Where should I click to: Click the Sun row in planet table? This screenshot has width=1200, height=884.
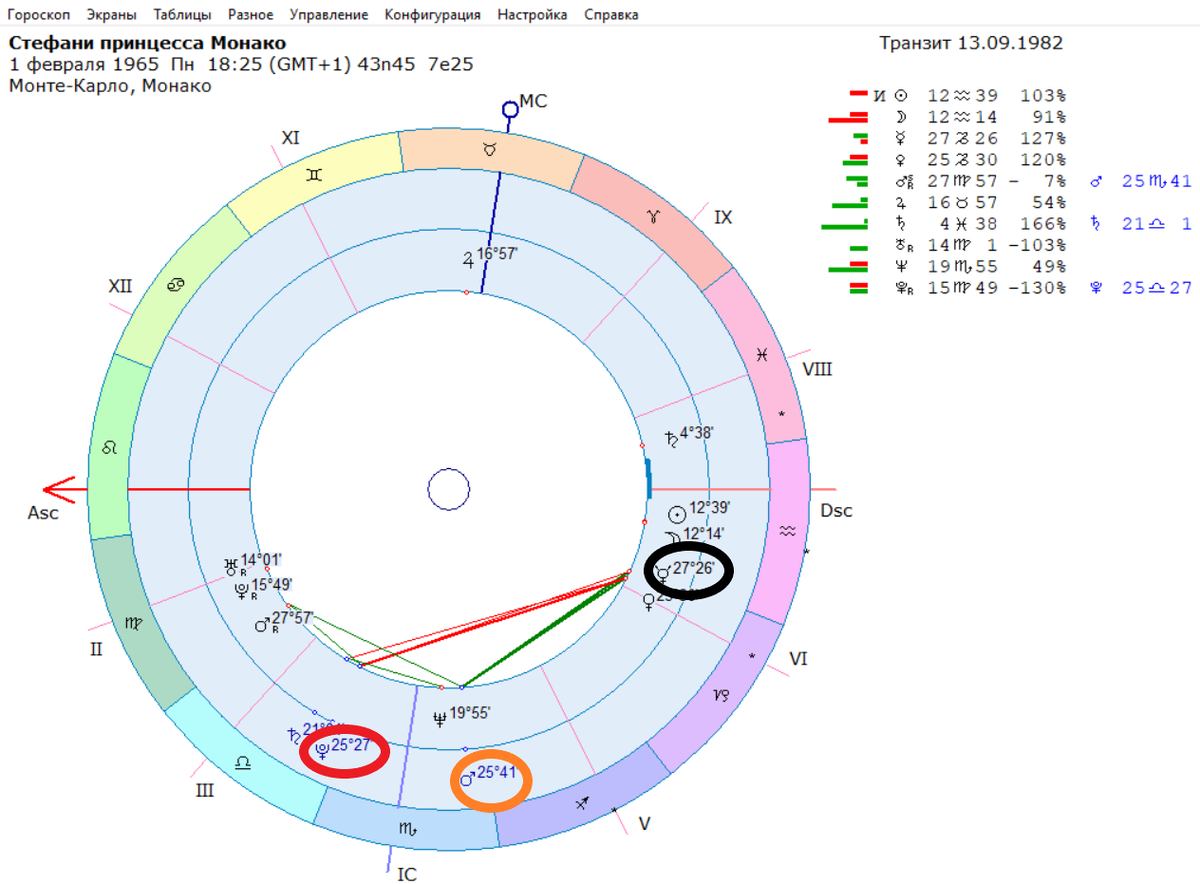(970, 96)
